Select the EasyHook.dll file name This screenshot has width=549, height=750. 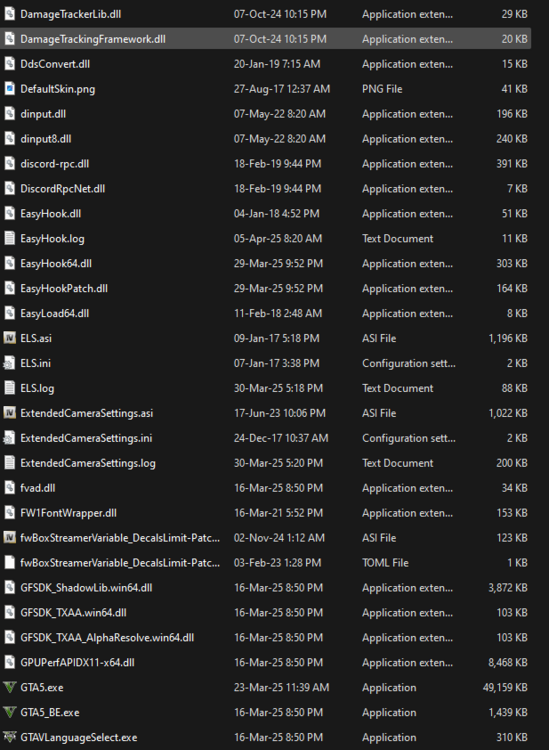pyautogui.click(x=51, y=213)
